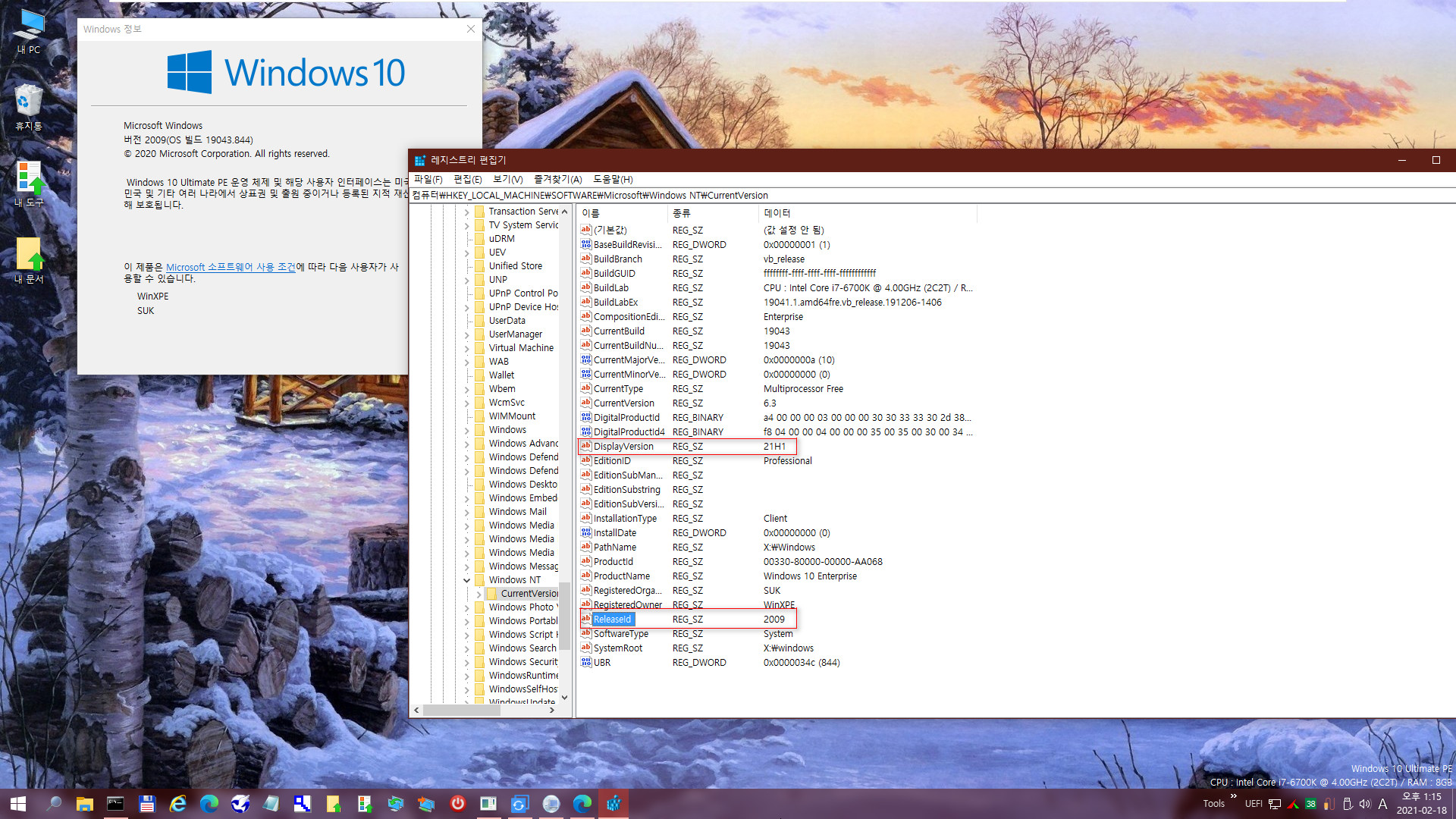
Task: Open the Microsoft 소프트웨어 사용 조건 link
Action: (231, 268)
